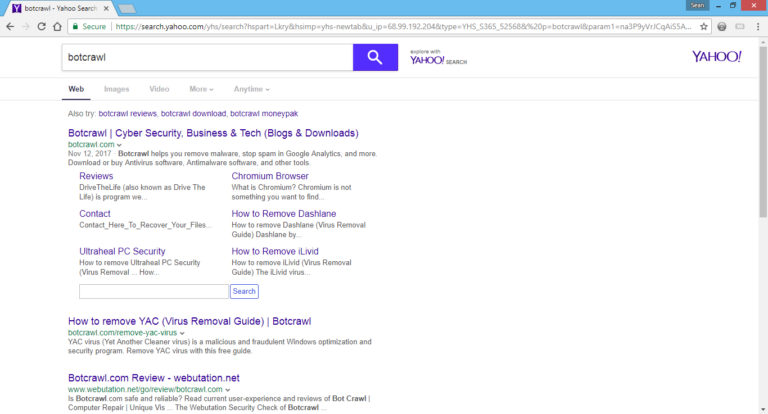This screenshot has height=414, width=768.
Task: Click the site Search button
Action: pyautogui.click(x=244, y=292)
